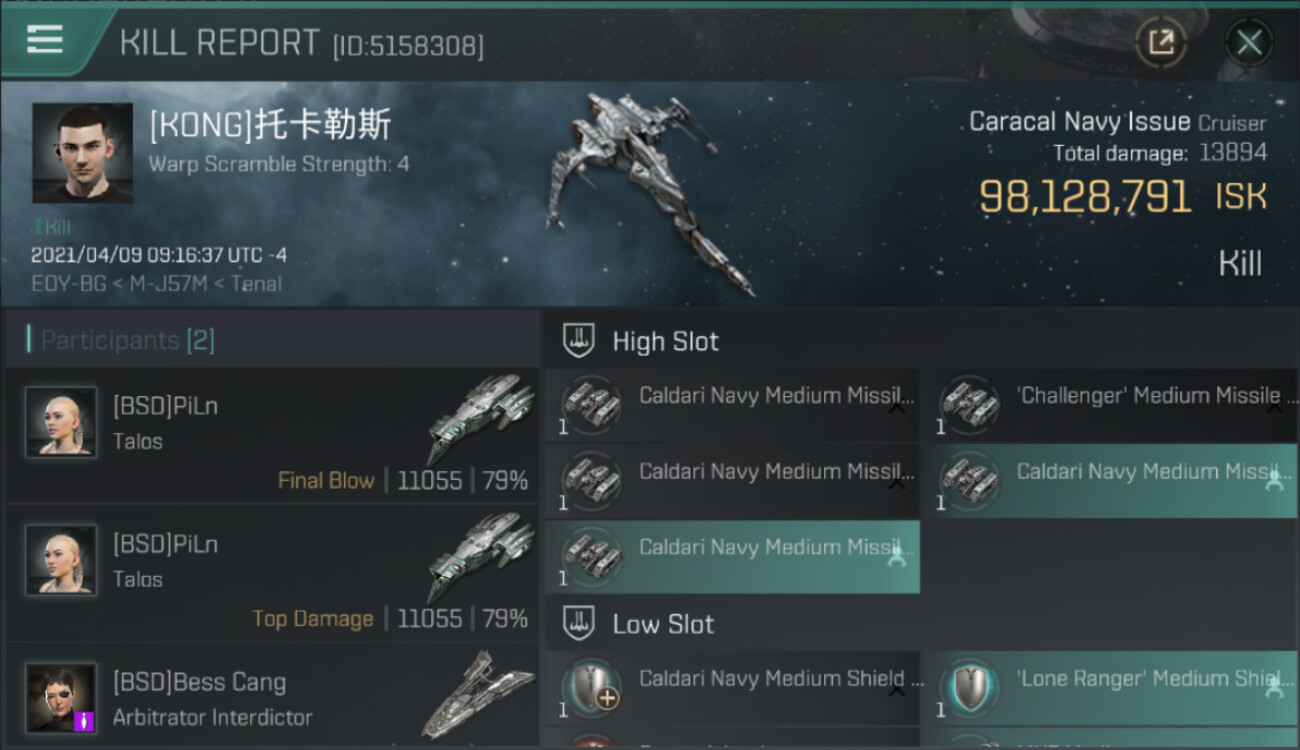Expand the Caldari Navy Medium Shield entry chevron

(x=897, y=691)
